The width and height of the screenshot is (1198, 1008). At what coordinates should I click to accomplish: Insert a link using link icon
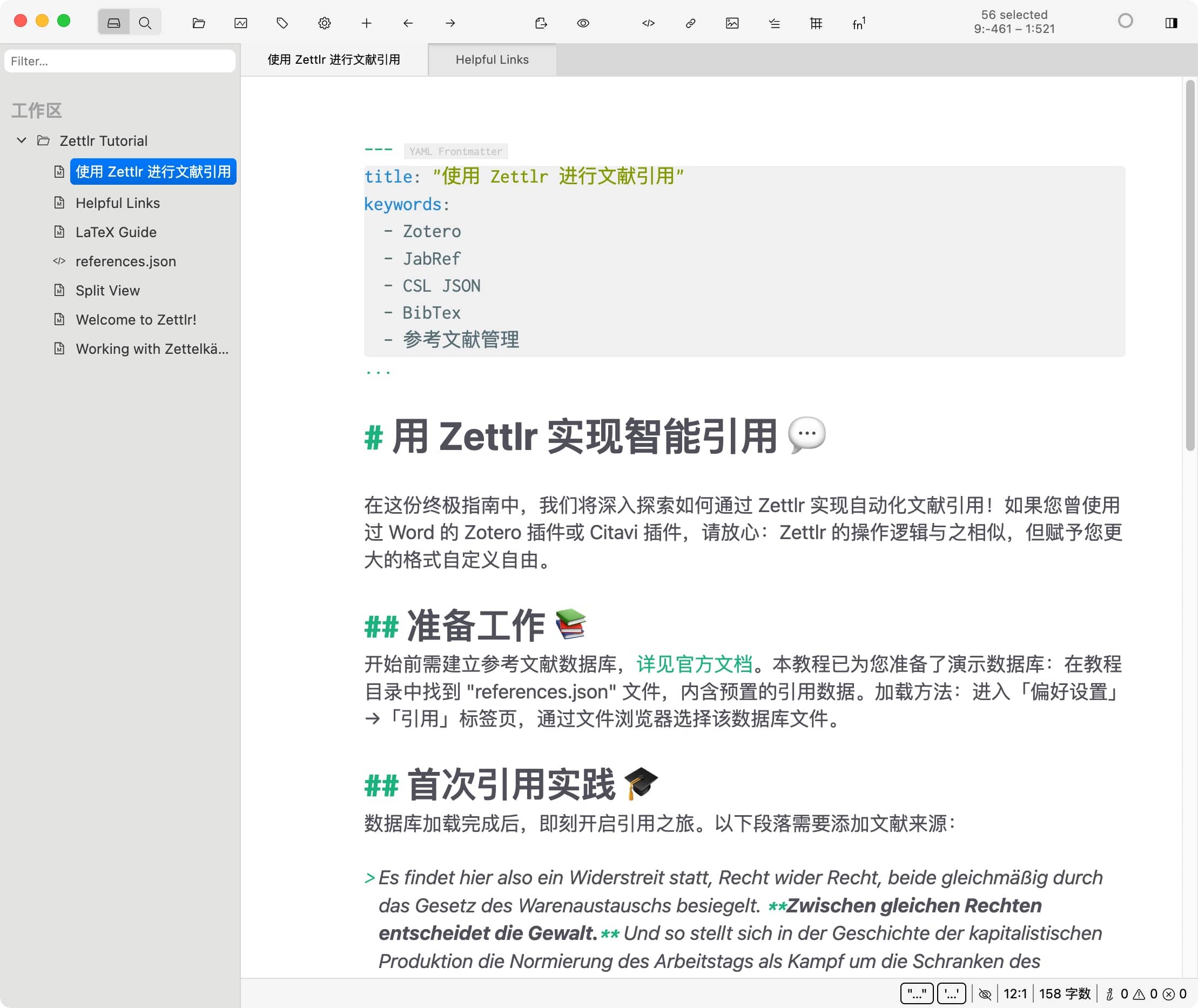[x=690, y=23]
